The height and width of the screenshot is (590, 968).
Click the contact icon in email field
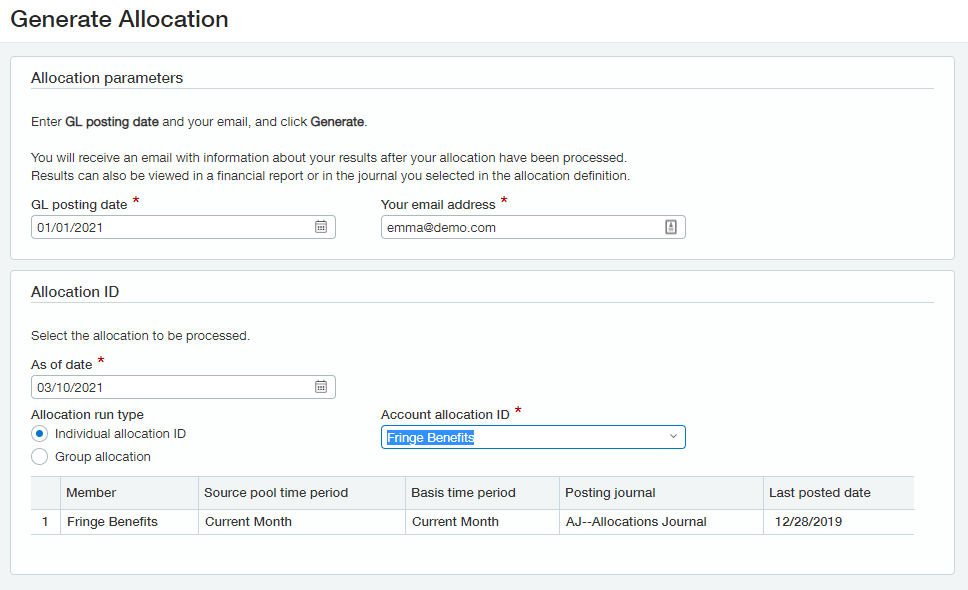[672, 227]
